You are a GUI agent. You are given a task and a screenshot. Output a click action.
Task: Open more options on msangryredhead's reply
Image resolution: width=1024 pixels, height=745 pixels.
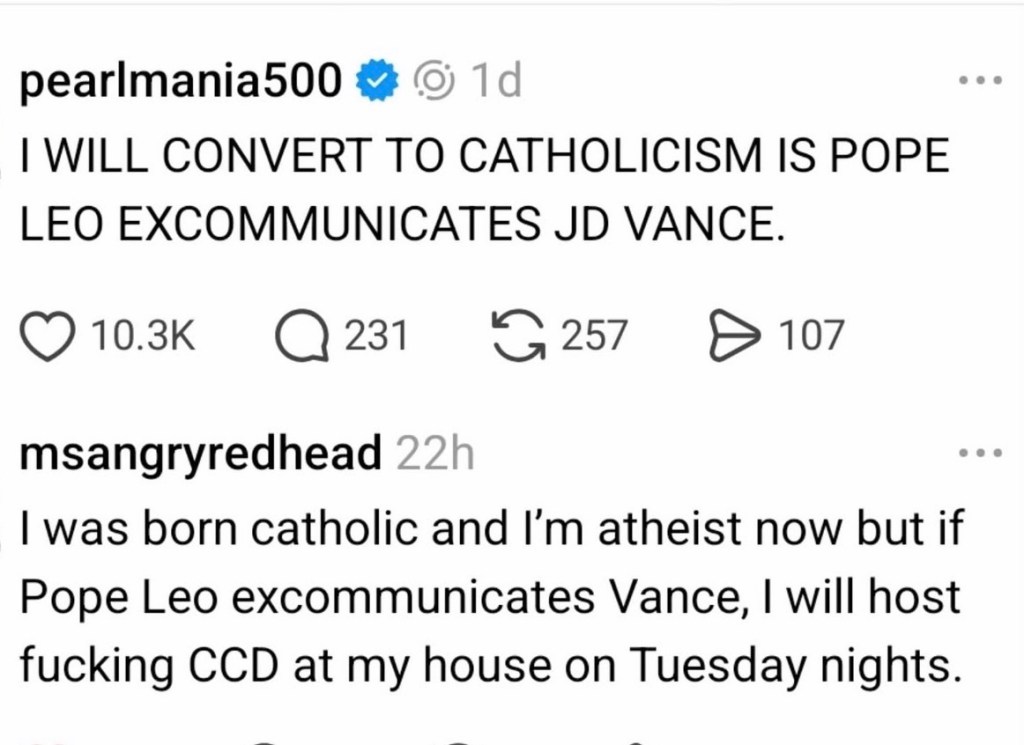coord(979,453)
